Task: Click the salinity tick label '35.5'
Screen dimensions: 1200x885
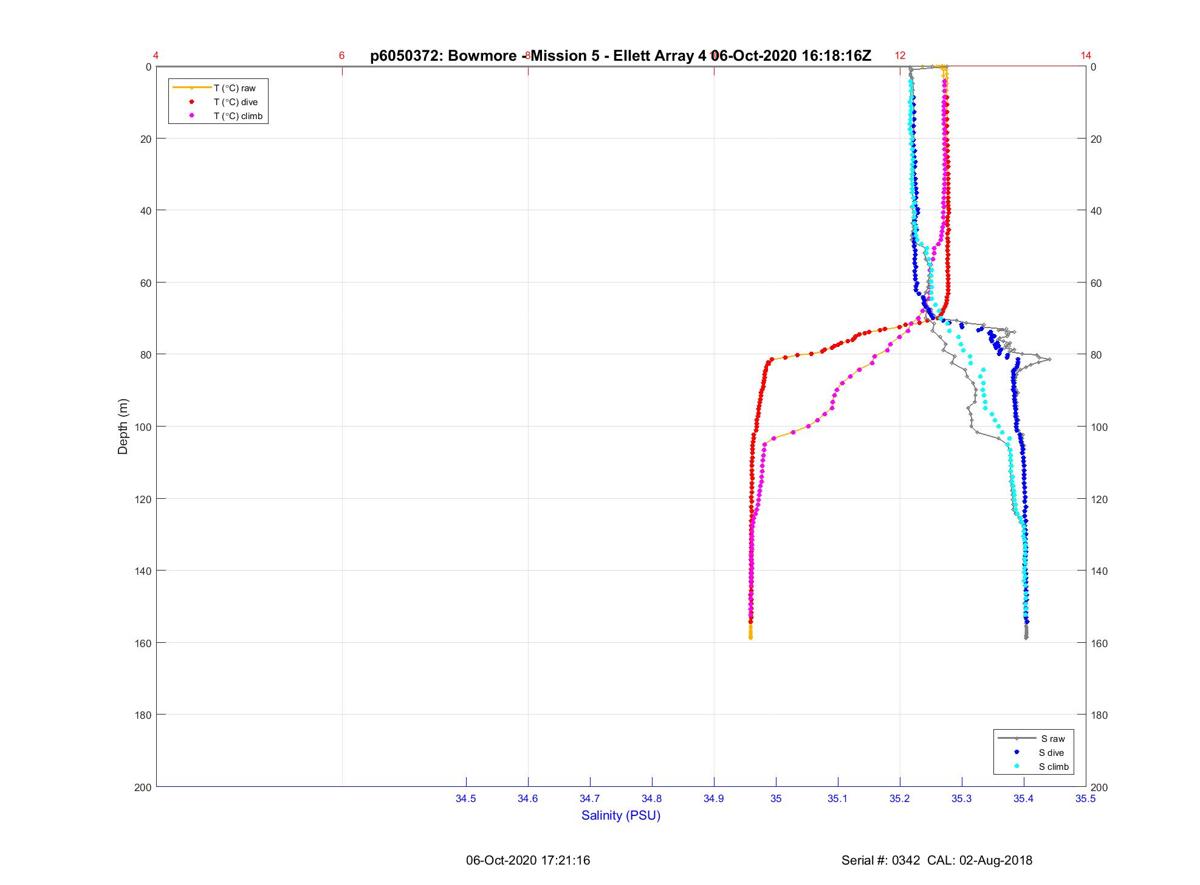Action: coord(1086,799)
